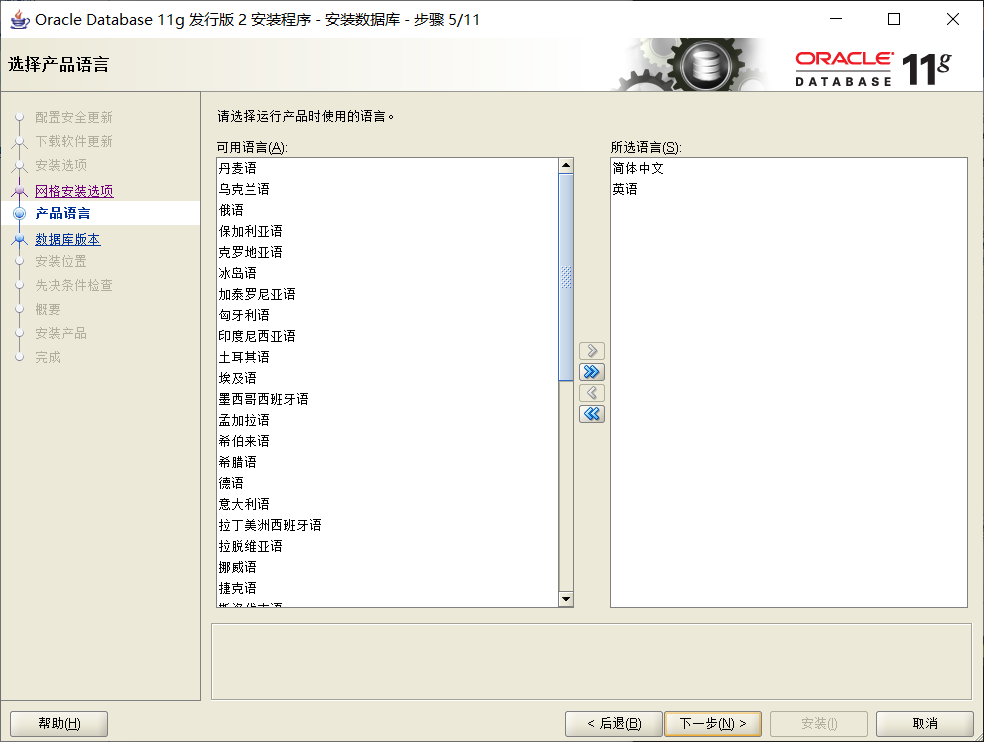Select 墨西哥西班牙语 in available languages
The height and width of the screenshot is (742, 984).
(x=387, y=399)
